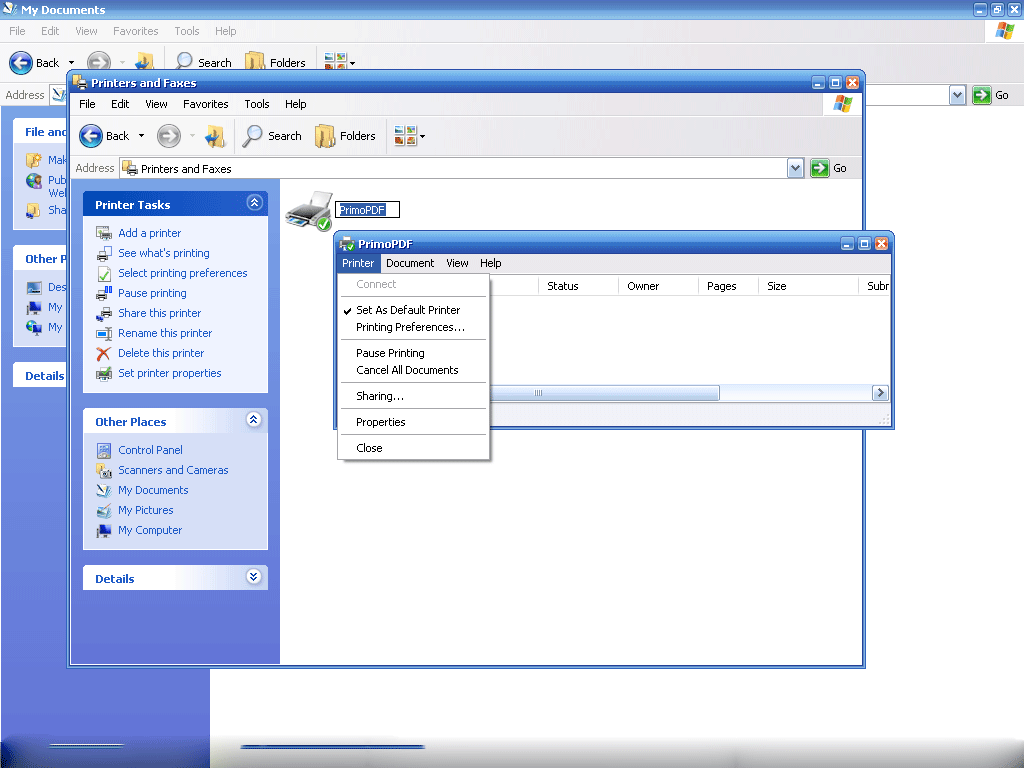The width and height of the screenshot is (1024, 768).
Task: Click the right scroll arrow in PrimoPDF queue
Action: (880, 392)
